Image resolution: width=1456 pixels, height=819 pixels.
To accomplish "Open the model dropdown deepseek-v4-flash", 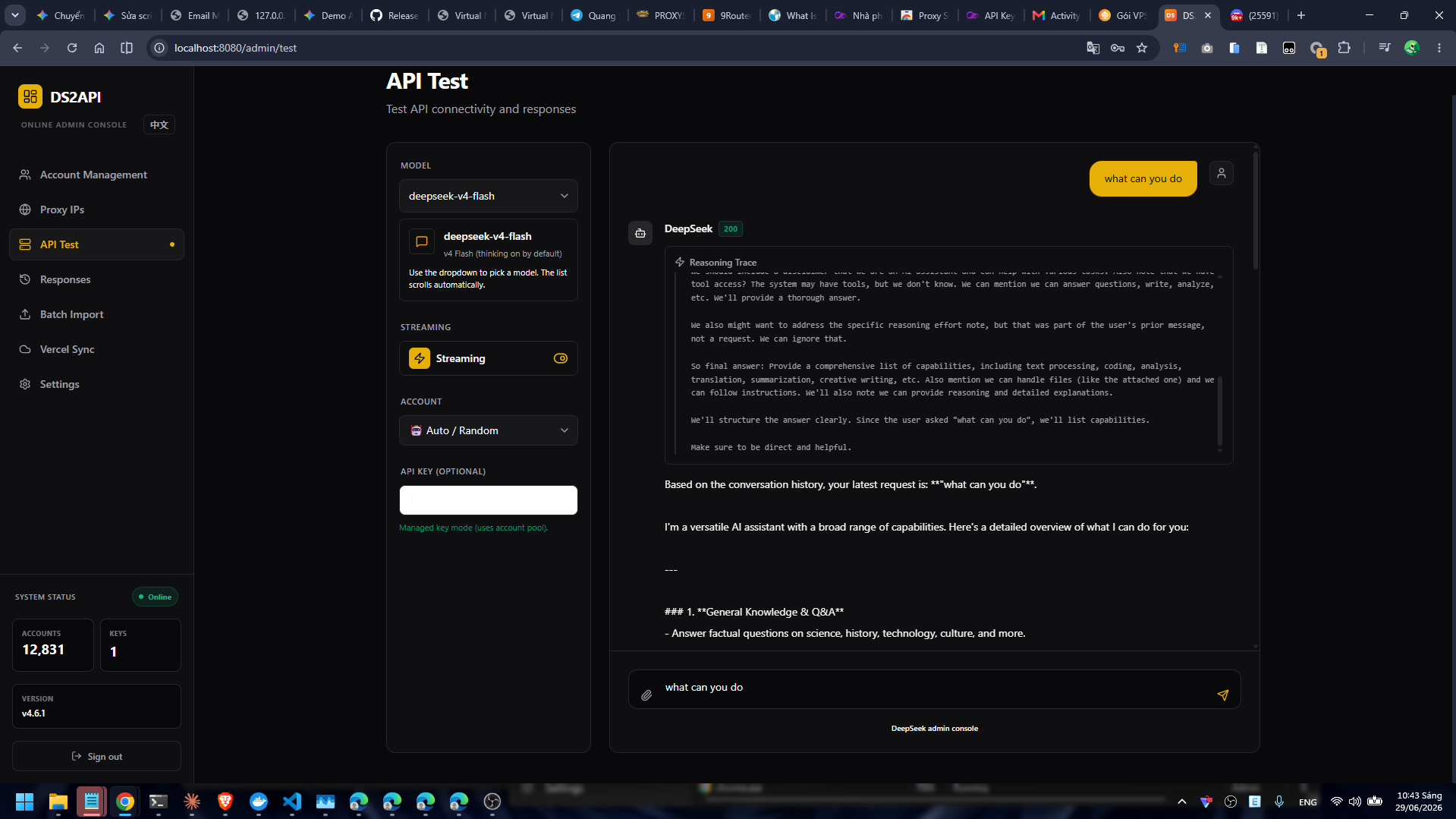I will [x=489, y=196].
